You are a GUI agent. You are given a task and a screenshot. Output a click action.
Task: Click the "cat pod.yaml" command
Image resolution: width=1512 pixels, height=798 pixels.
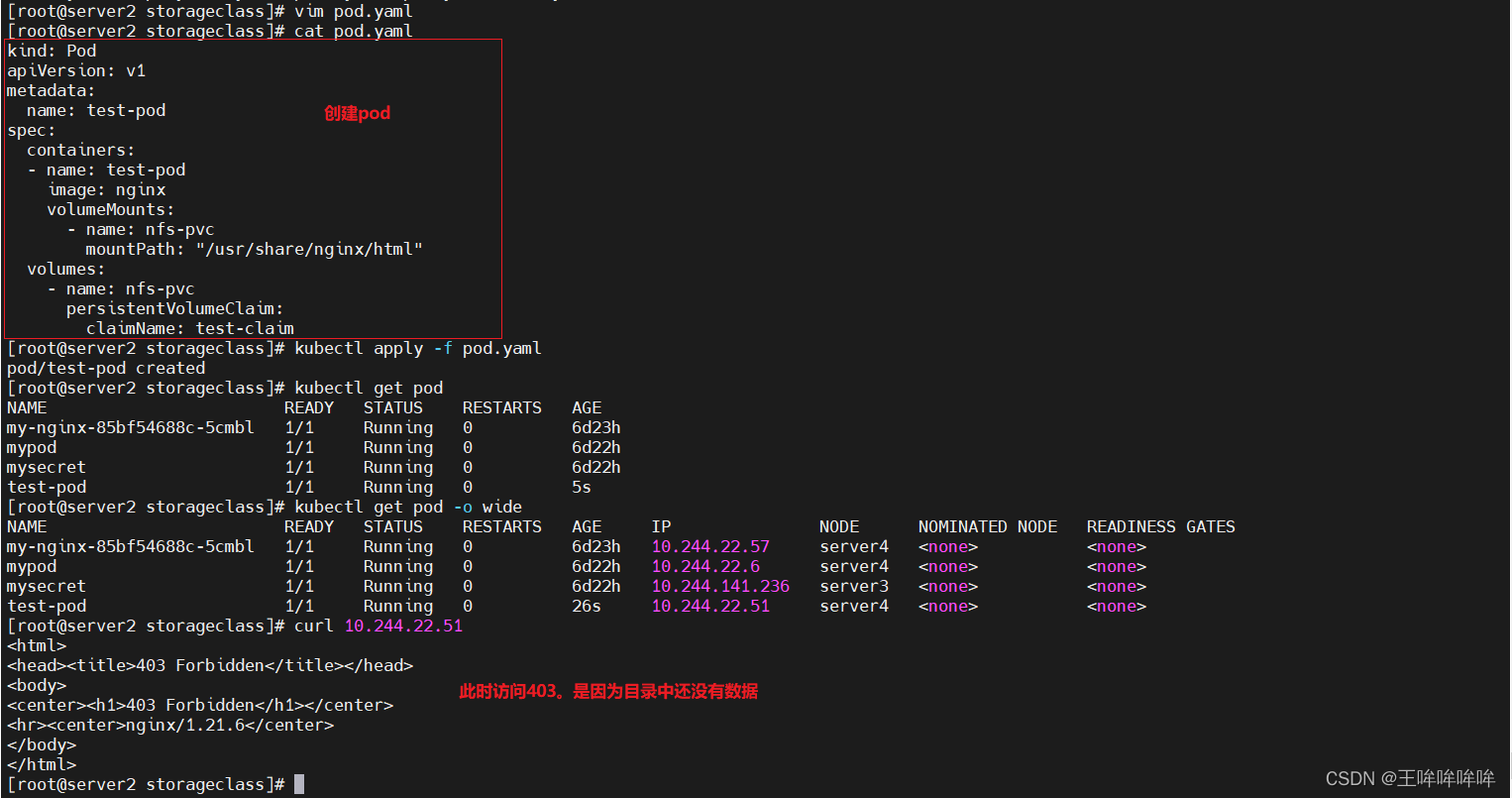354,31
